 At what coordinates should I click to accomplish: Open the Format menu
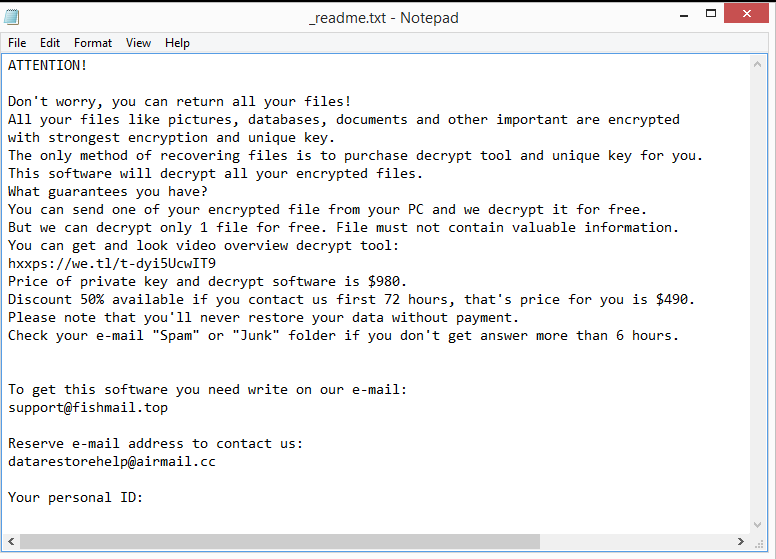(x=93, y=43)
